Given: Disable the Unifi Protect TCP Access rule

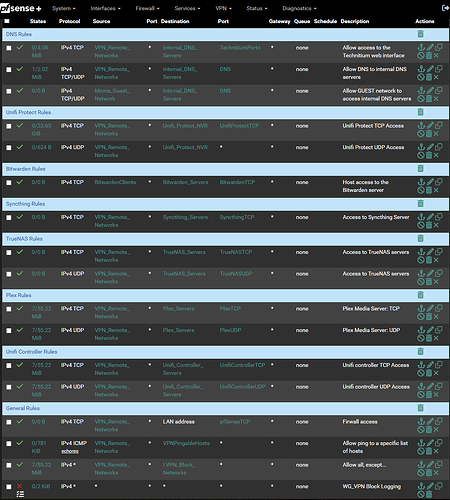Looking at the screenshot, I should (x=421, y=134).
